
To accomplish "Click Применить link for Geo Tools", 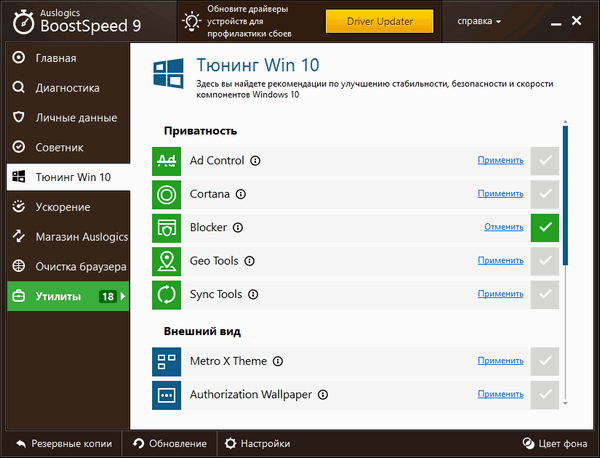I will tap(501, 261).
